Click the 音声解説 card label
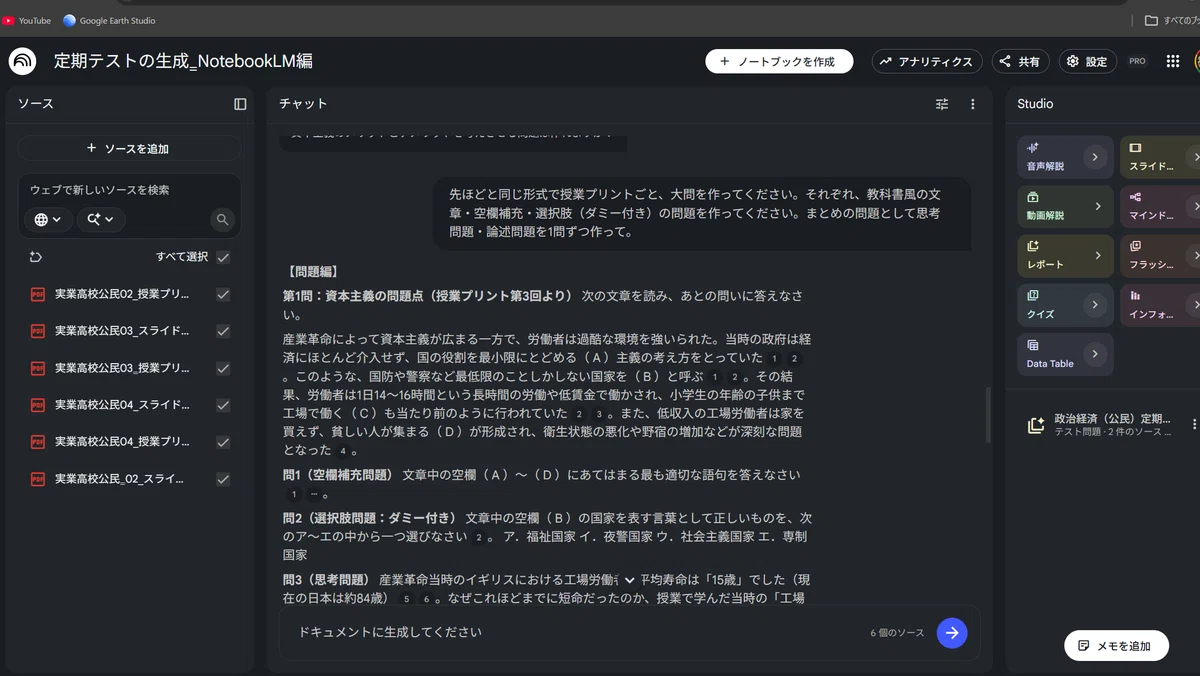This screenshot has width=1200, height=676. coord(1045,166)
